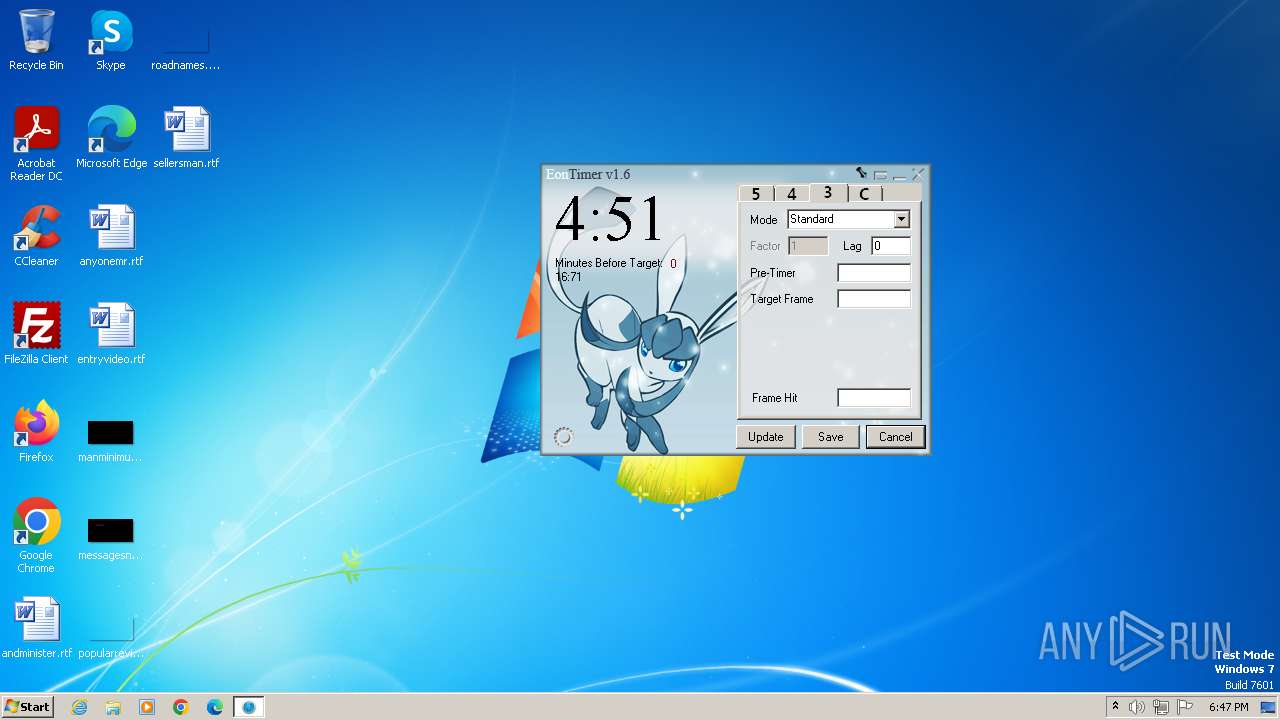Select anyonemr.rtf document icon
This screenshot has height=720, width=1280.
tap(111, 236)
